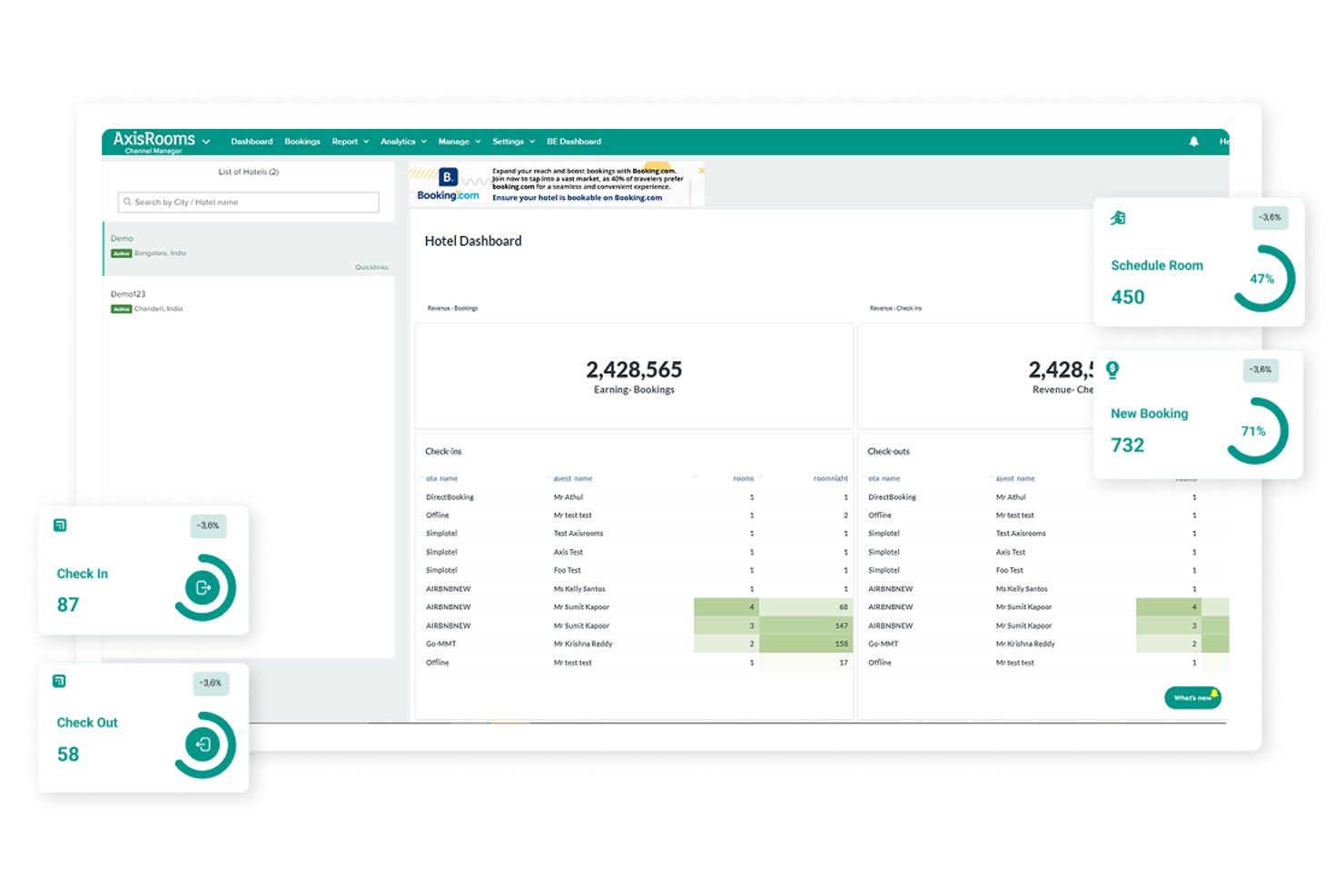The width and height of the screenshot is (1344, 896).
Task: Go to the Bookings menu item
Action: coord(302,142)
